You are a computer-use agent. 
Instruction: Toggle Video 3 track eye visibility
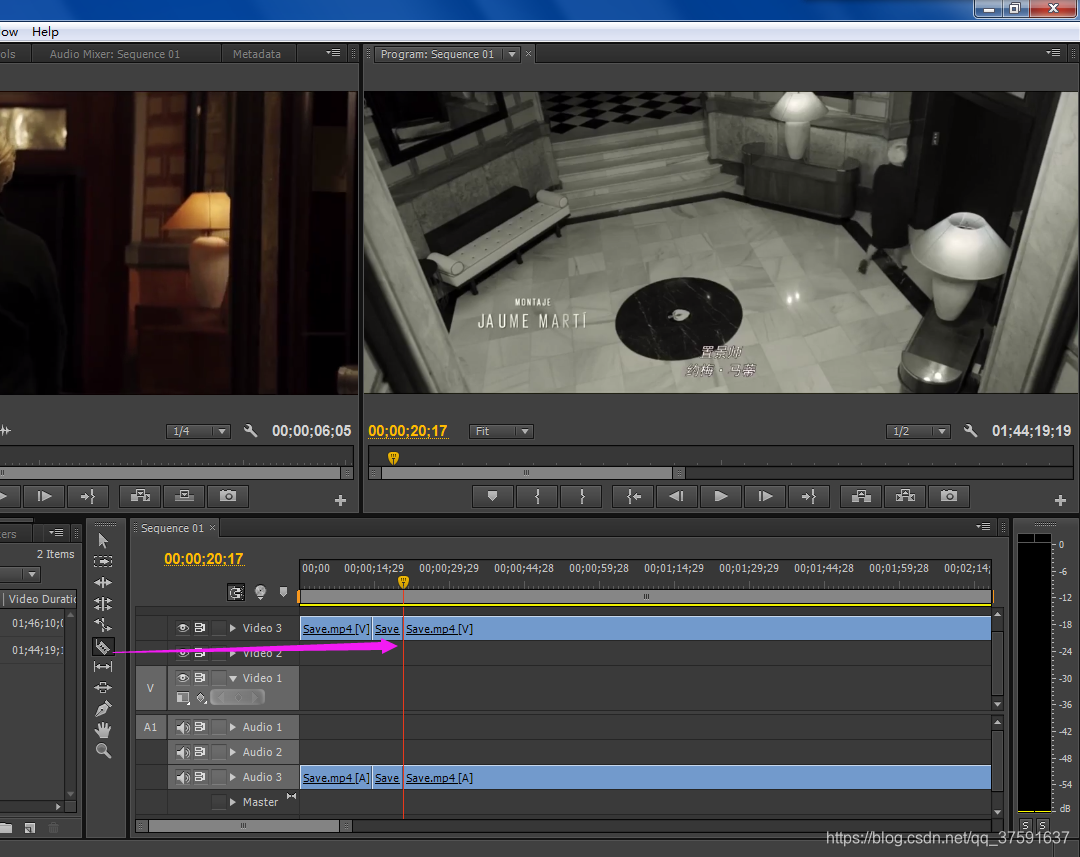tap(183, 628)
